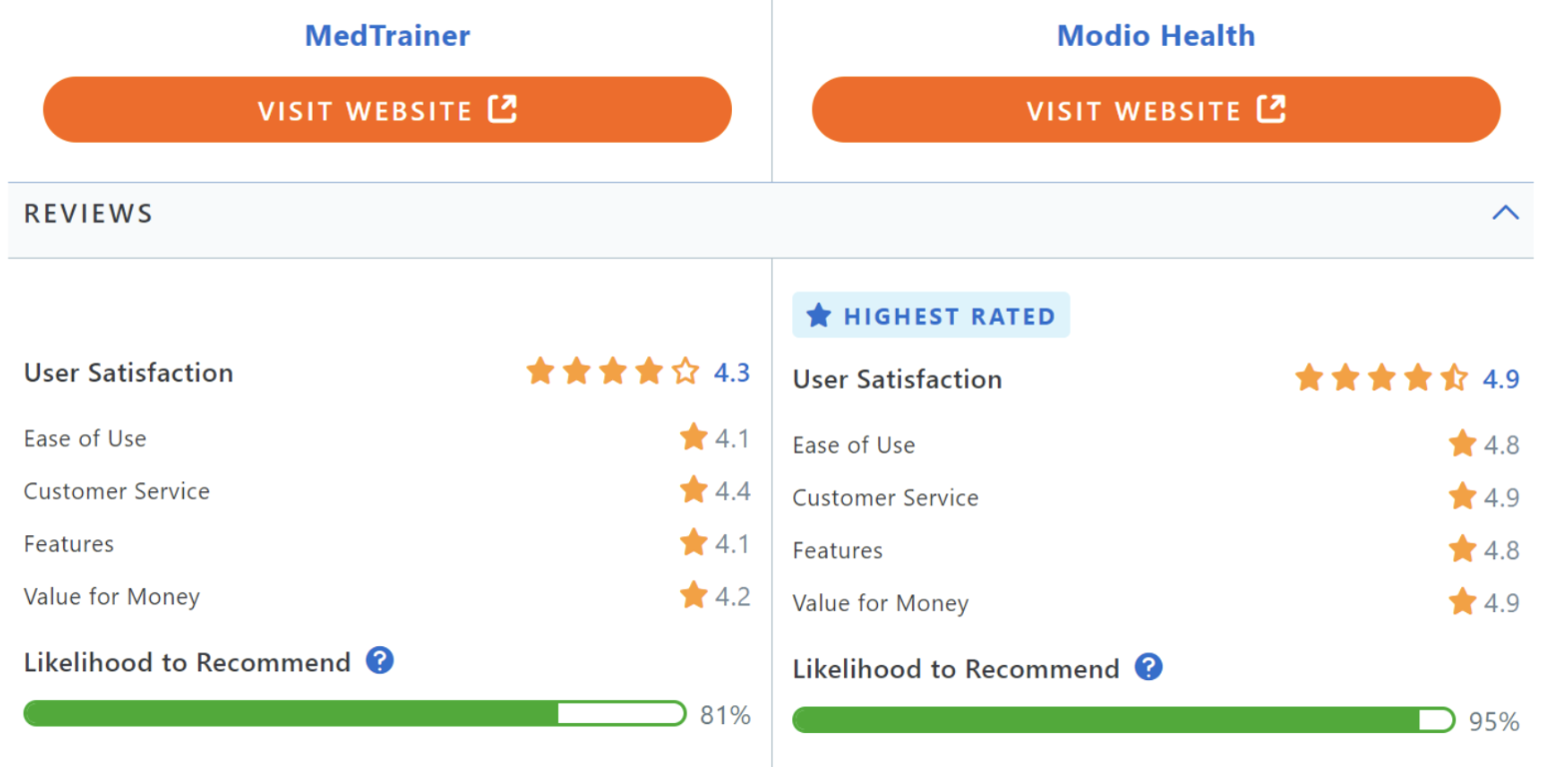
Task: Collapse the Reviews section with chevron
Action: click(1505, 213)
